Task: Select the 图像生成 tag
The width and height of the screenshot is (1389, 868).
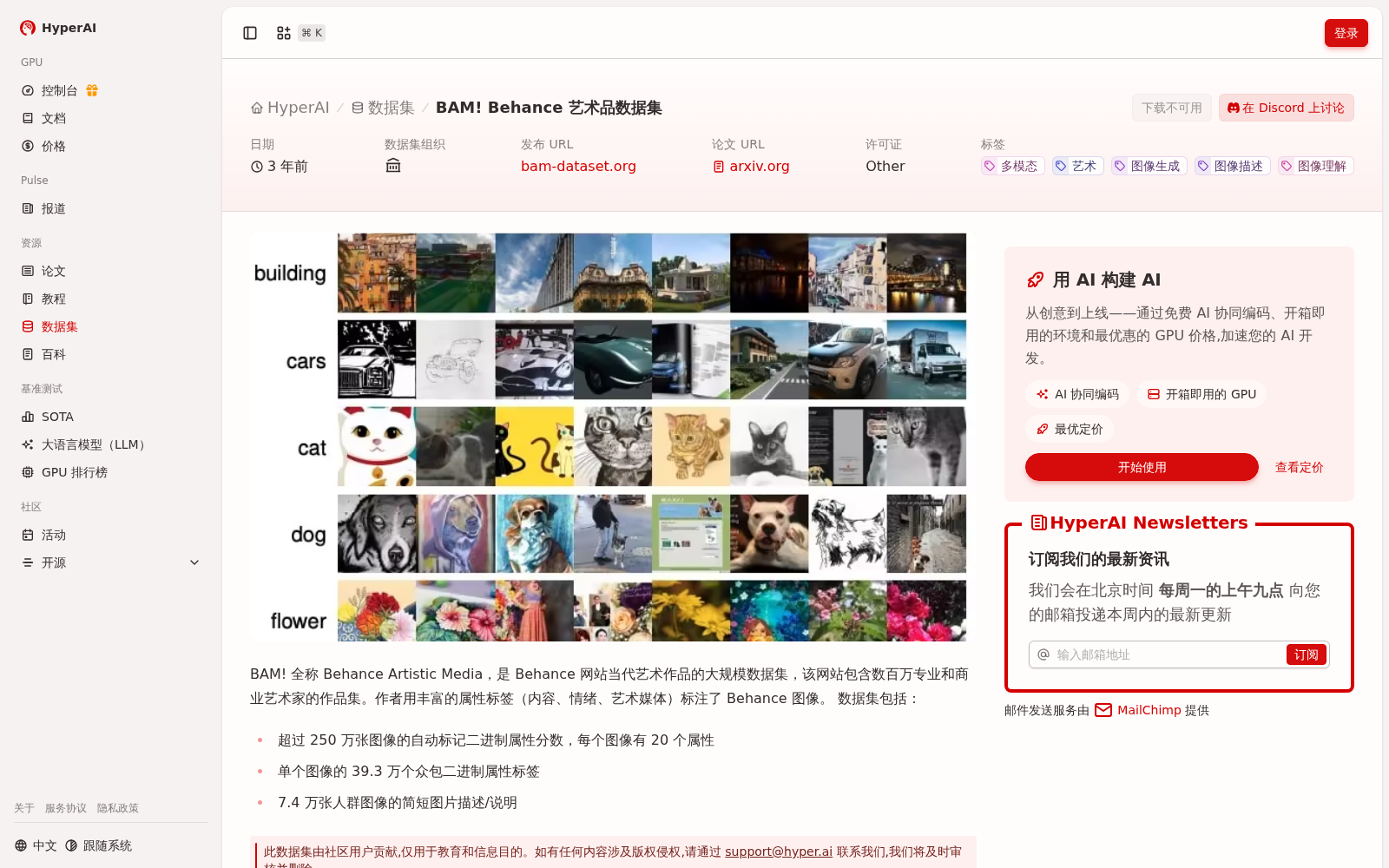Action: (1149, 166)
